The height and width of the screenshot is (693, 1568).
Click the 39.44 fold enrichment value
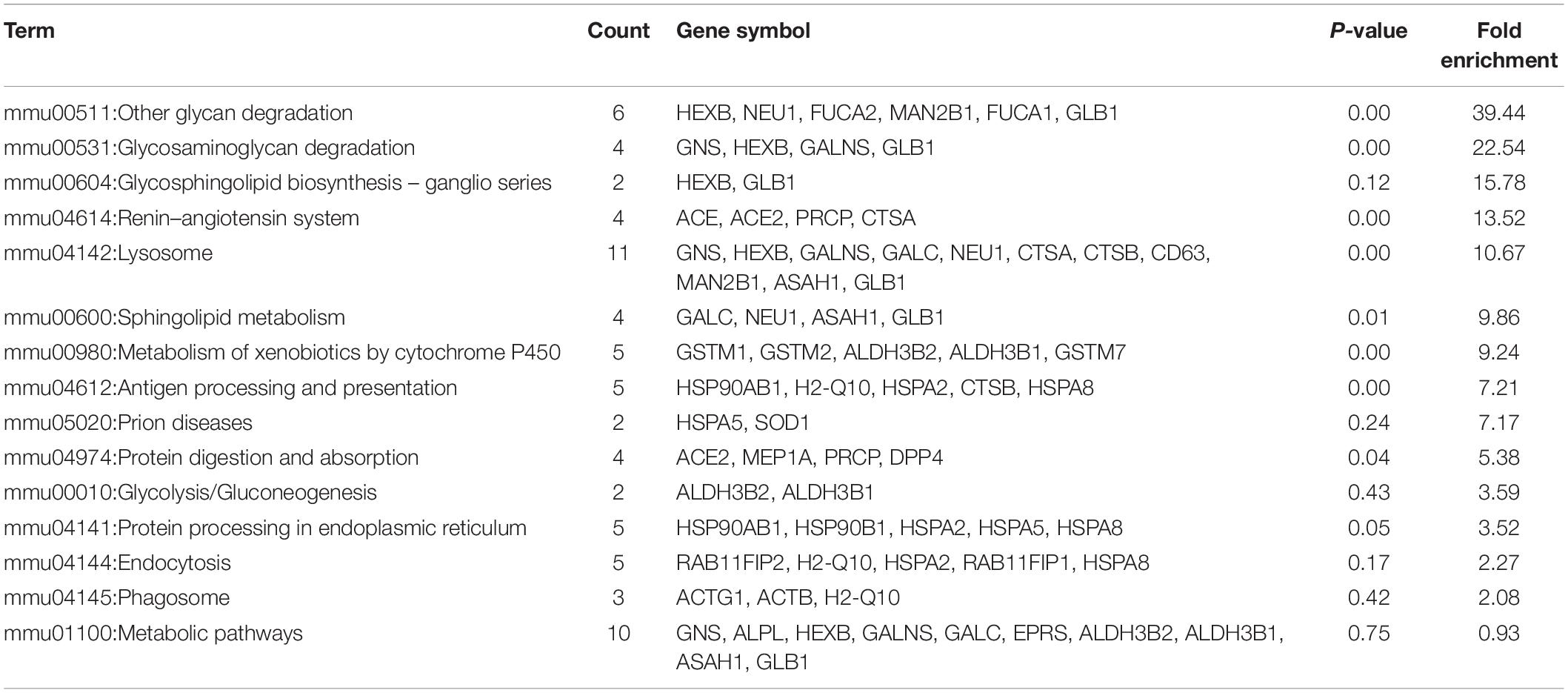1498,113
